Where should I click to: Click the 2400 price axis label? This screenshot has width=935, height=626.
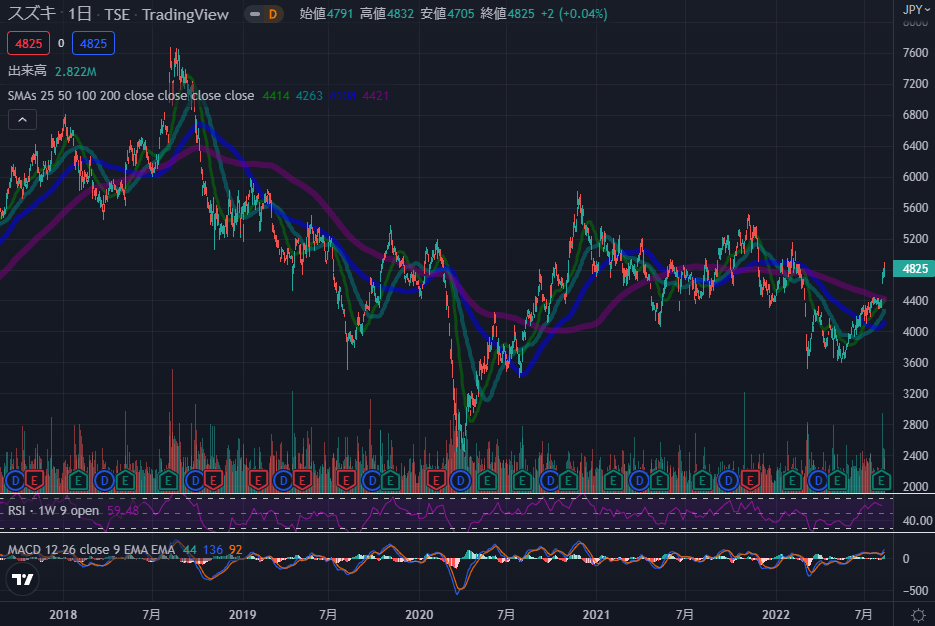coord(915,455)
